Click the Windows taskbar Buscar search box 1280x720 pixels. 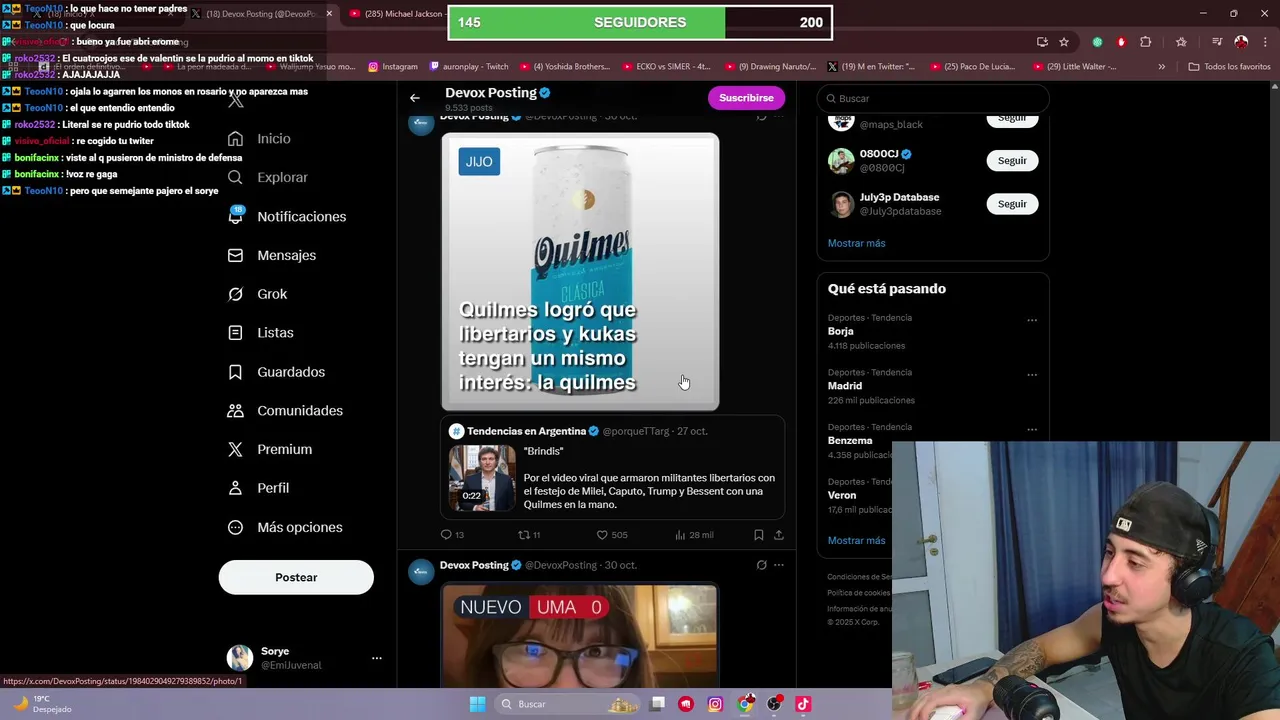[x=565, y=704]
